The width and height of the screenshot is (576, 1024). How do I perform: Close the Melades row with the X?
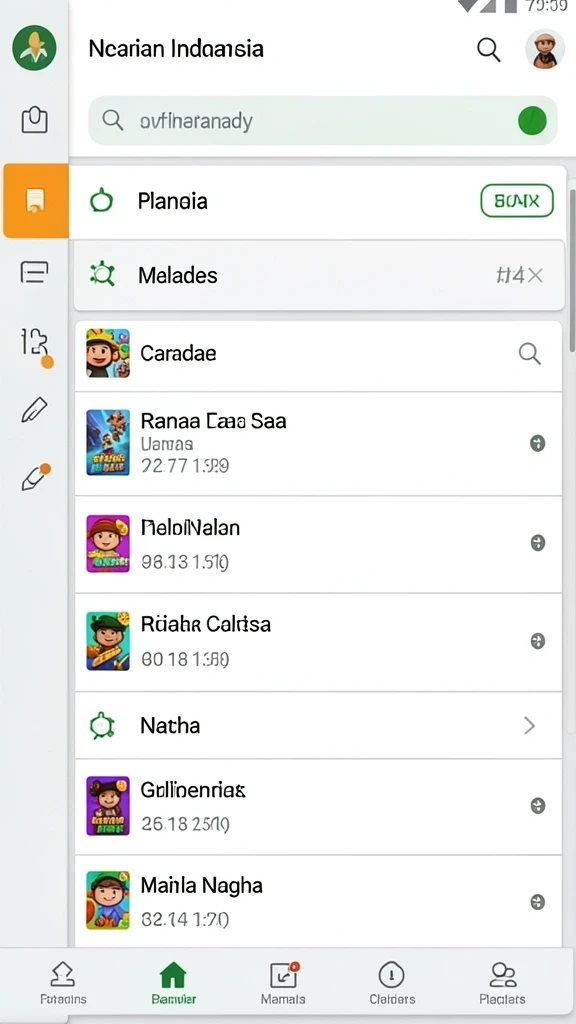click(x=536, y=276)
